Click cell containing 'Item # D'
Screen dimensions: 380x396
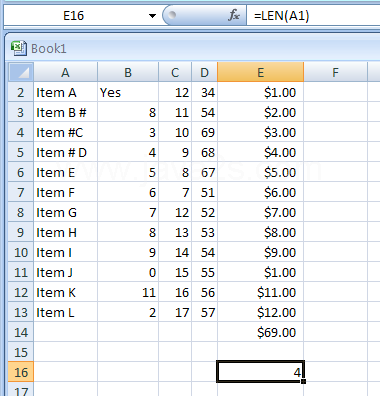click(65, 152)
